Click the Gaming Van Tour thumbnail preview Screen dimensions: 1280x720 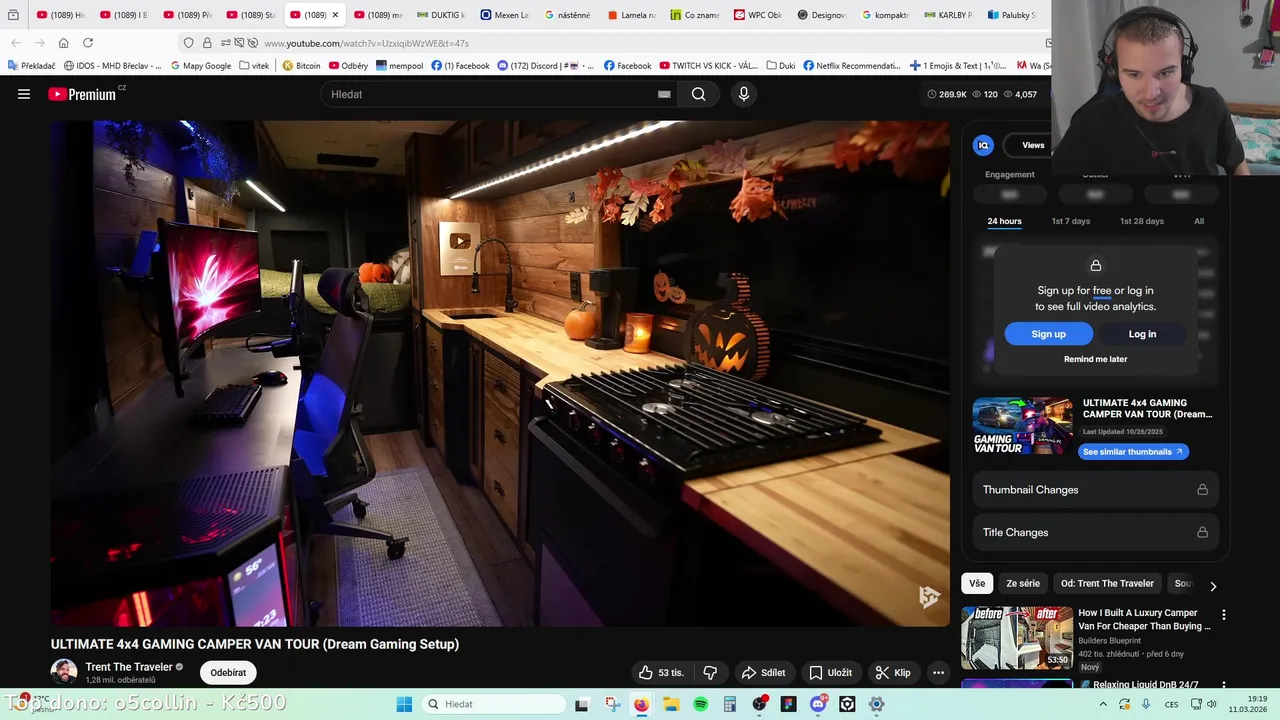point(1022,426)
